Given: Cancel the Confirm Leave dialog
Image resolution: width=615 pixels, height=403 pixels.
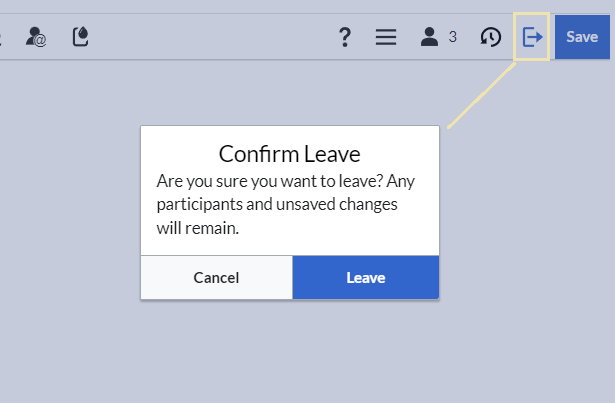Looking at the screenshot, I should click(216, 278).
